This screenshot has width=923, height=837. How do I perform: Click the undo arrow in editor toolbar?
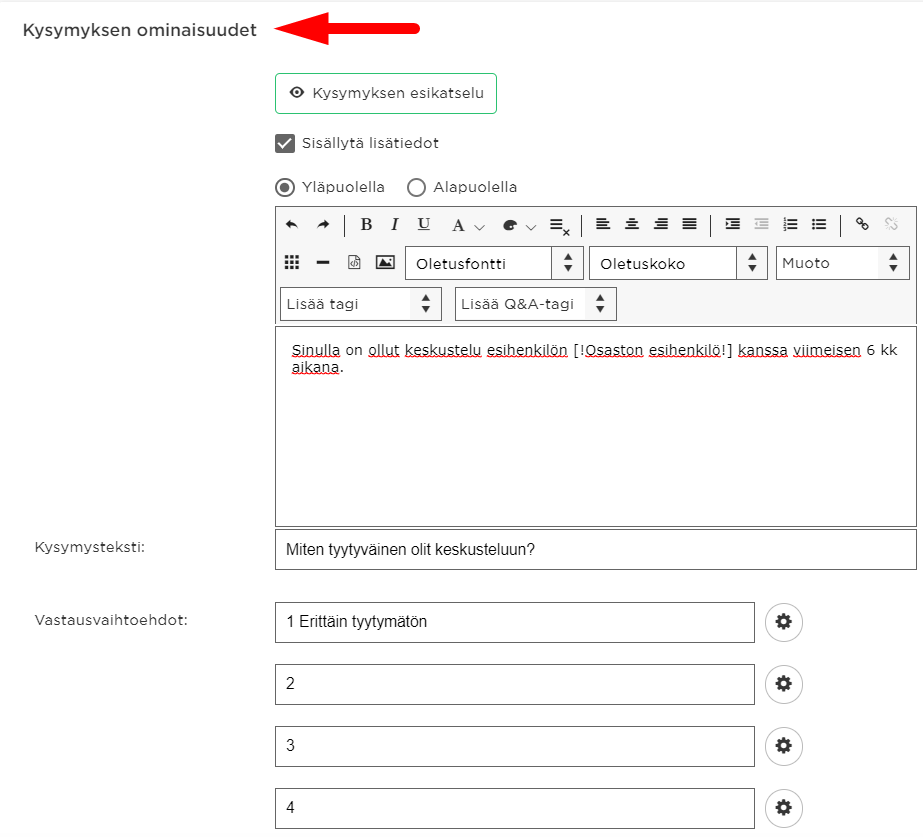(292, 224)
